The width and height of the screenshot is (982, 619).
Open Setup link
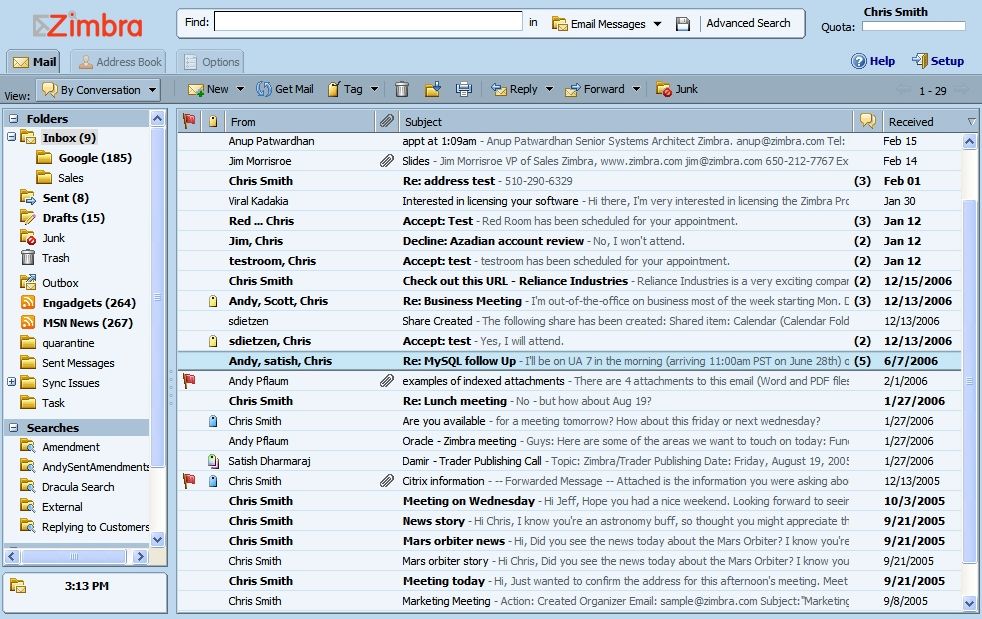(938, 61)
